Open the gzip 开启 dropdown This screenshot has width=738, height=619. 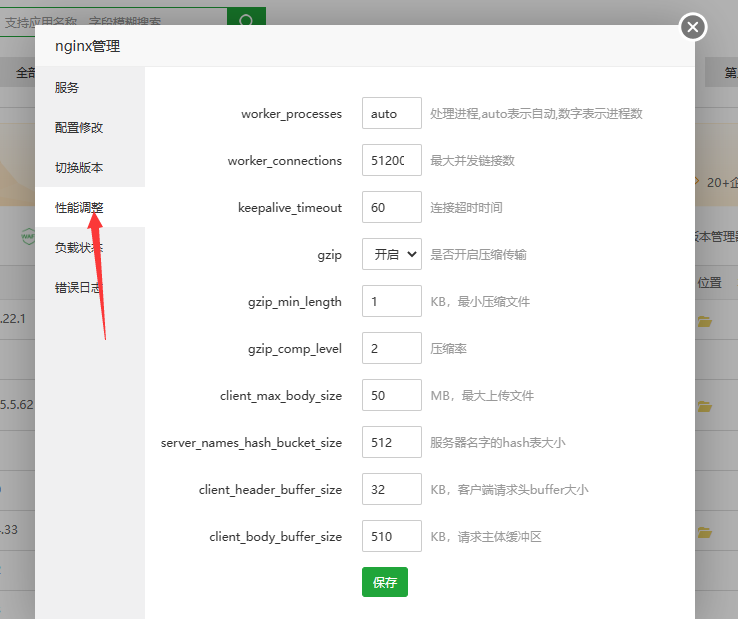(392, 254)
